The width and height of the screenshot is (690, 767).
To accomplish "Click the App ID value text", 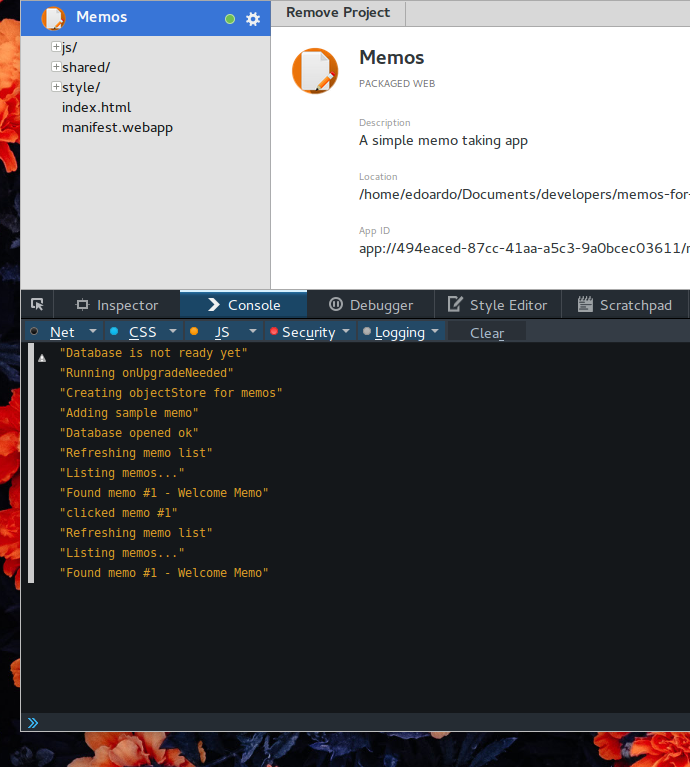I will point(524,248).
